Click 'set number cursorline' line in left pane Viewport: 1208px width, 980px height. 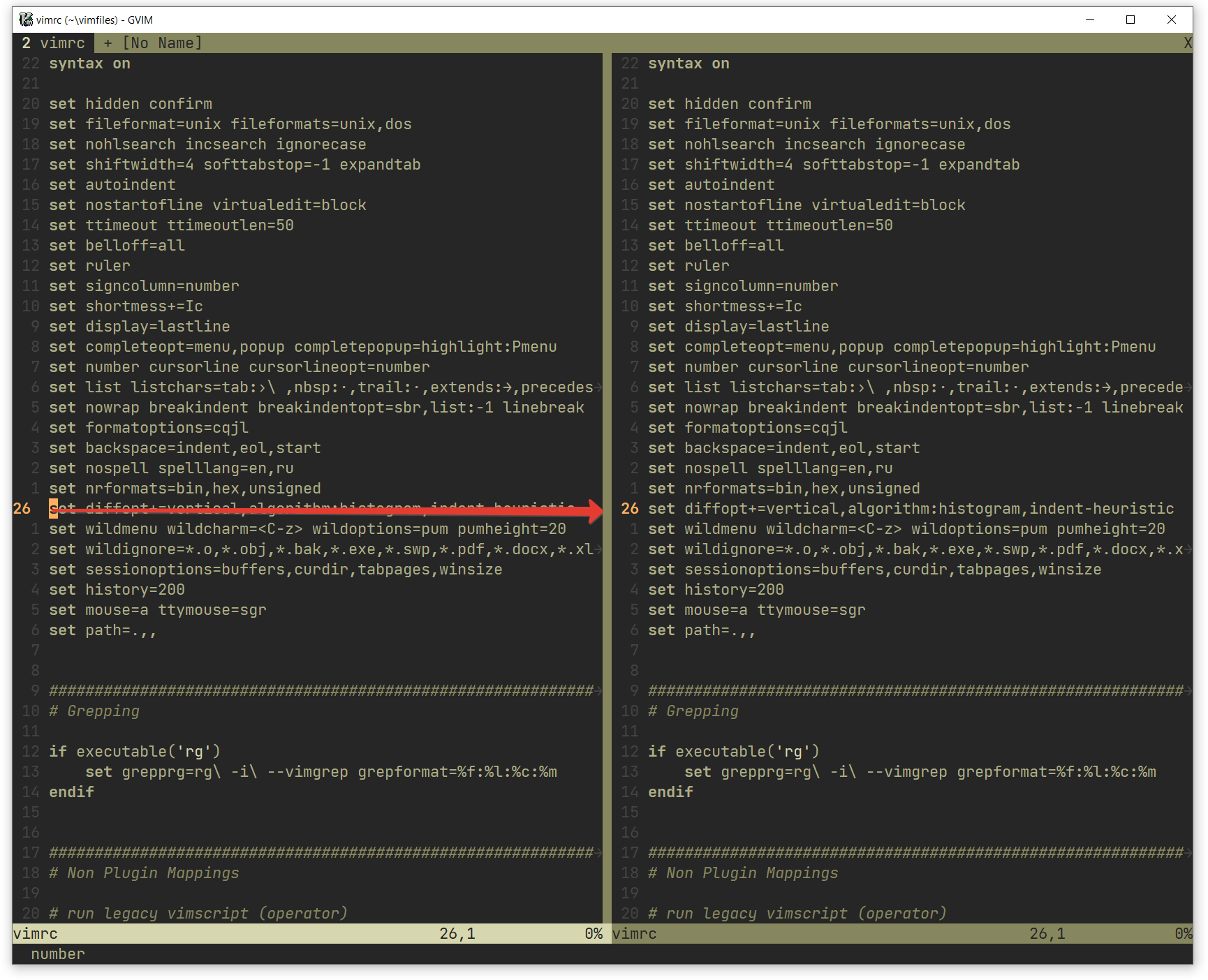(240, 367)
